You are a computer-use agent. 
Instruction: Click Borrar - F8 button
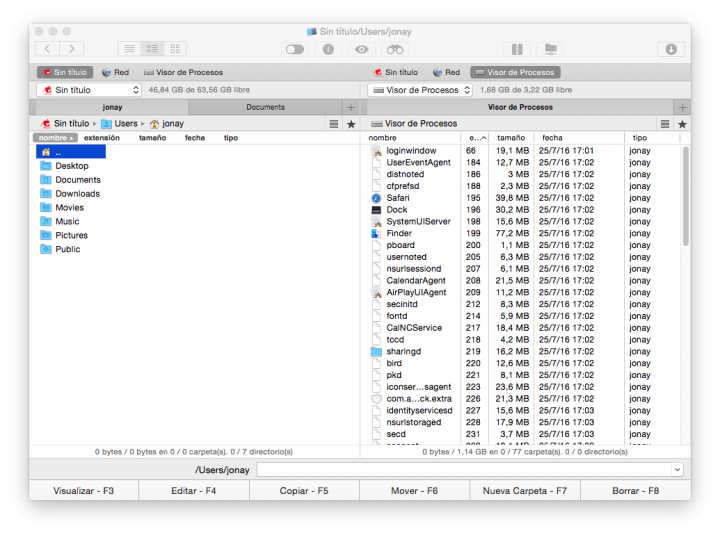(636, 490)
